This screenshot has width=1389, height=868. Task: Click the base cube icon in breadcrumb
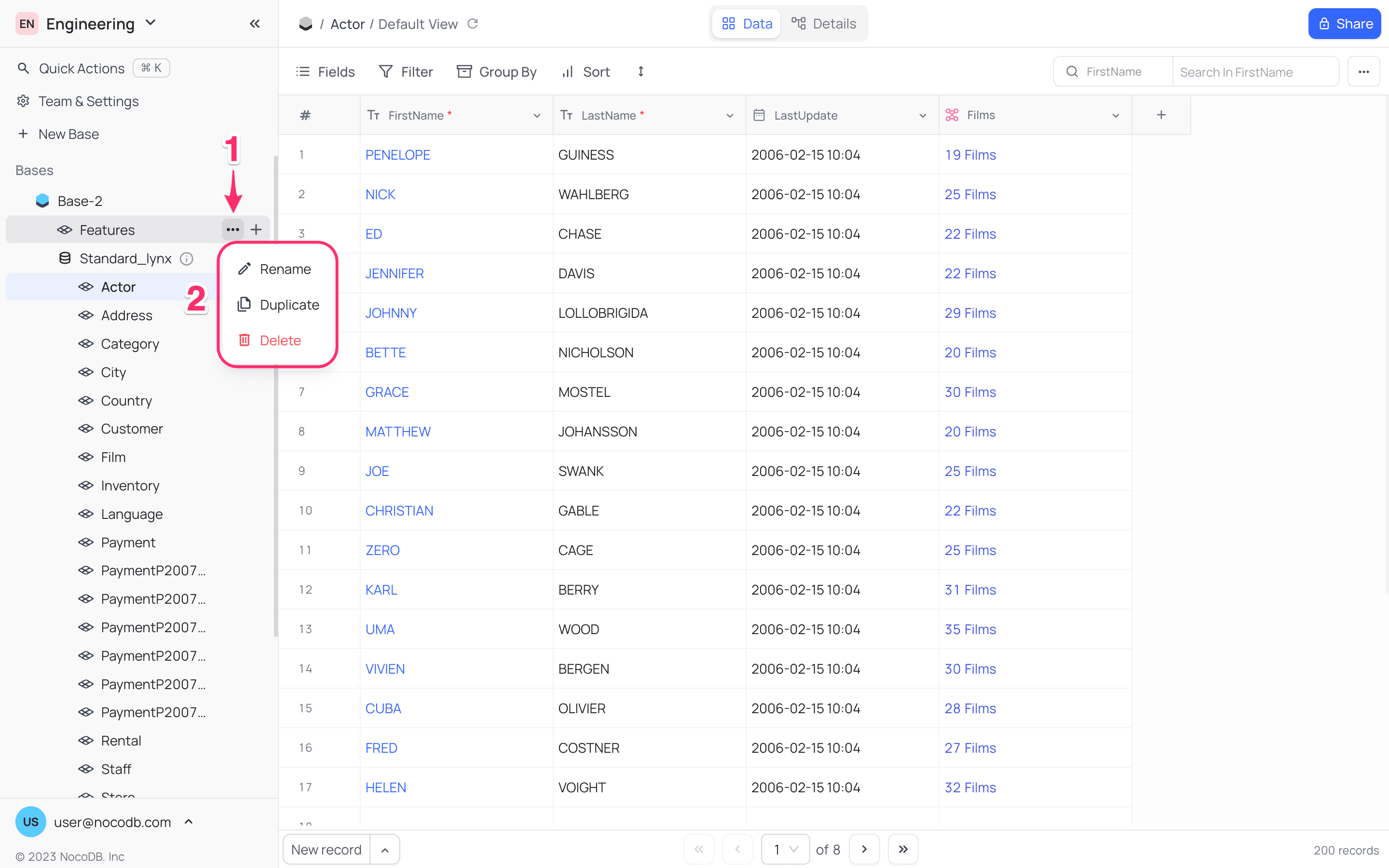(x=306, y=24)
